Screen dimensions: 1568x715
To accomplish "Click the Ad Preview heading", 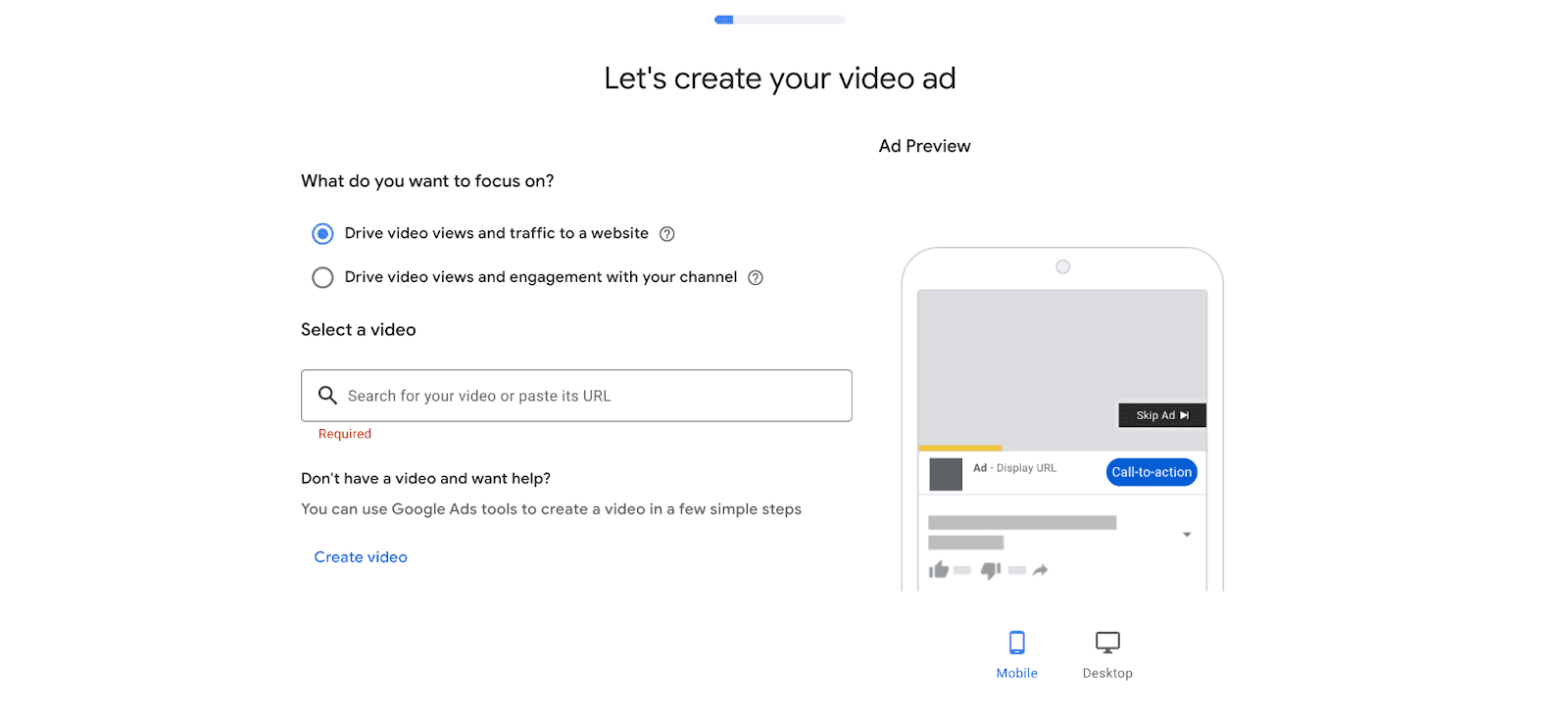I will [924, 146].
